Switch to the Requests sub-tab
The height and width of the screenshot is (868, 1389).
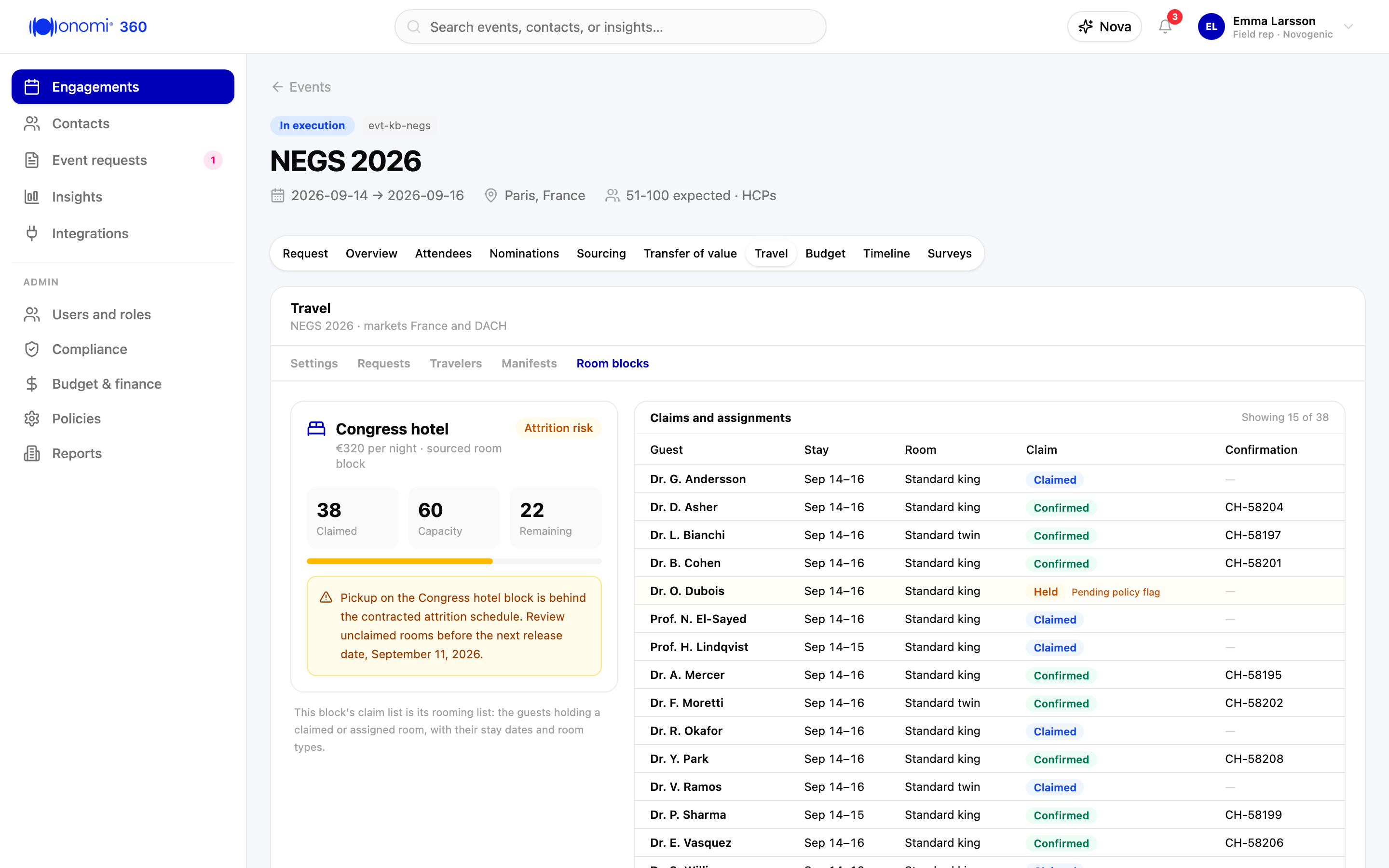coord(383,364)
